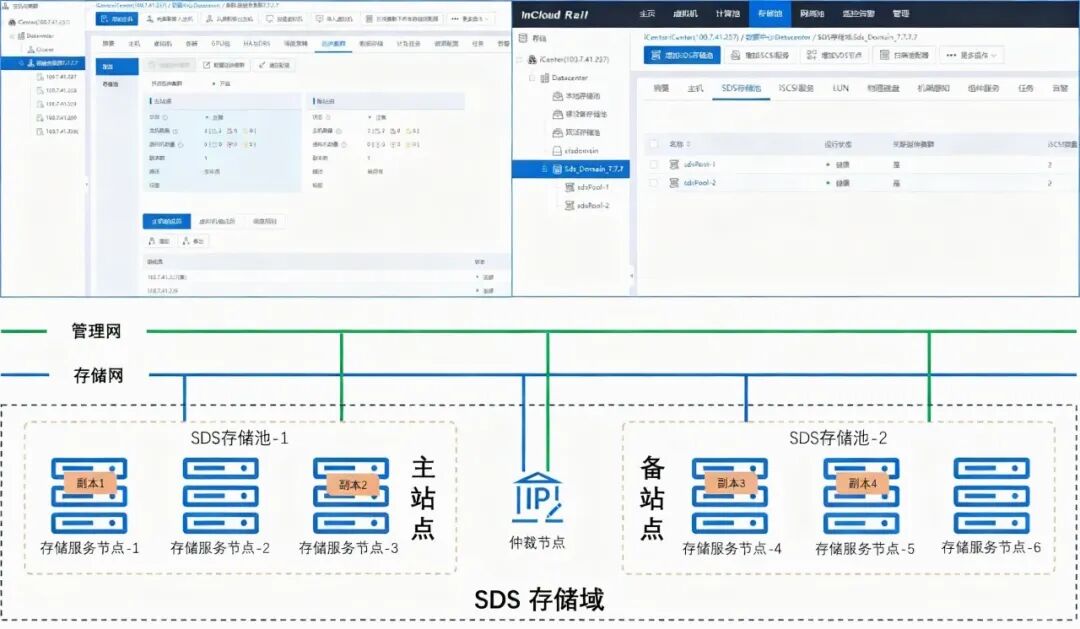This screenshot has height=629, width=1080.
Task: Click the SDS存储池-1 label in the diagram
Action: tap(239, 437)
